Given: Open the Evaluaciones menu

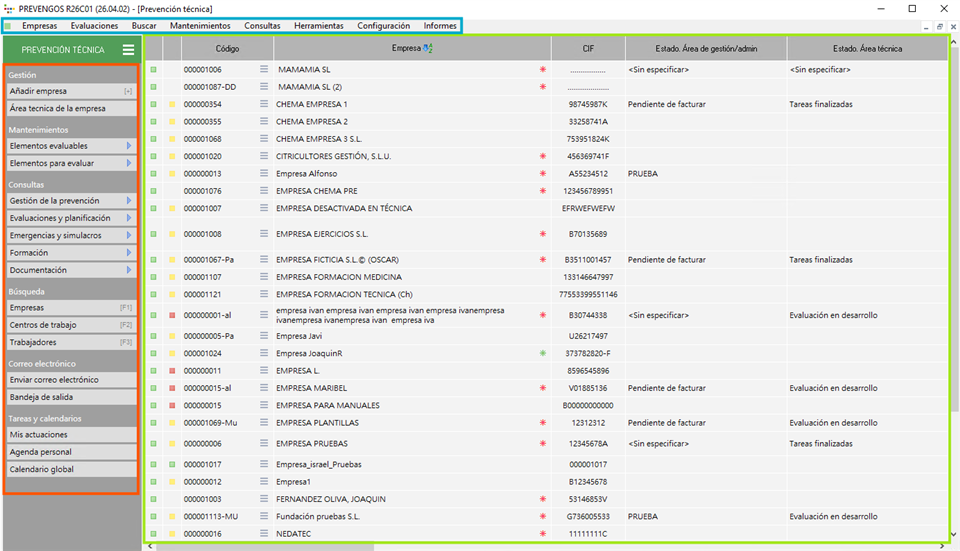Looking at the screenshot, I should (94, 26).
